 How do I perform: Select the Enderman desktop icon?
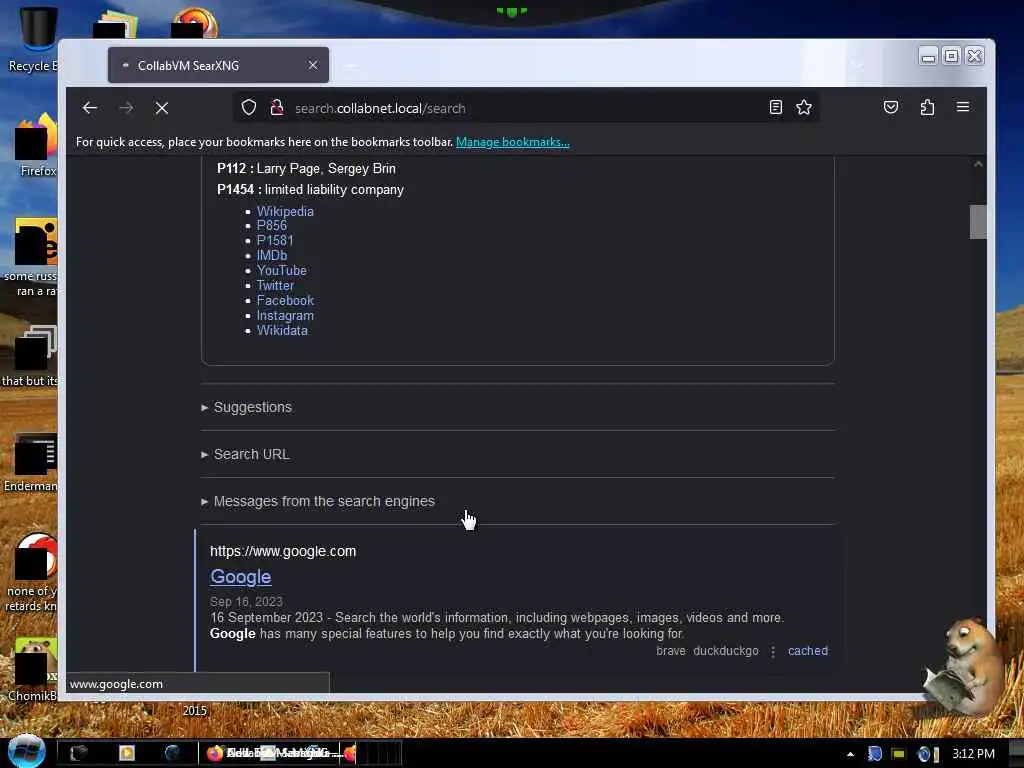pyautogui.click(x=31, y=462)
